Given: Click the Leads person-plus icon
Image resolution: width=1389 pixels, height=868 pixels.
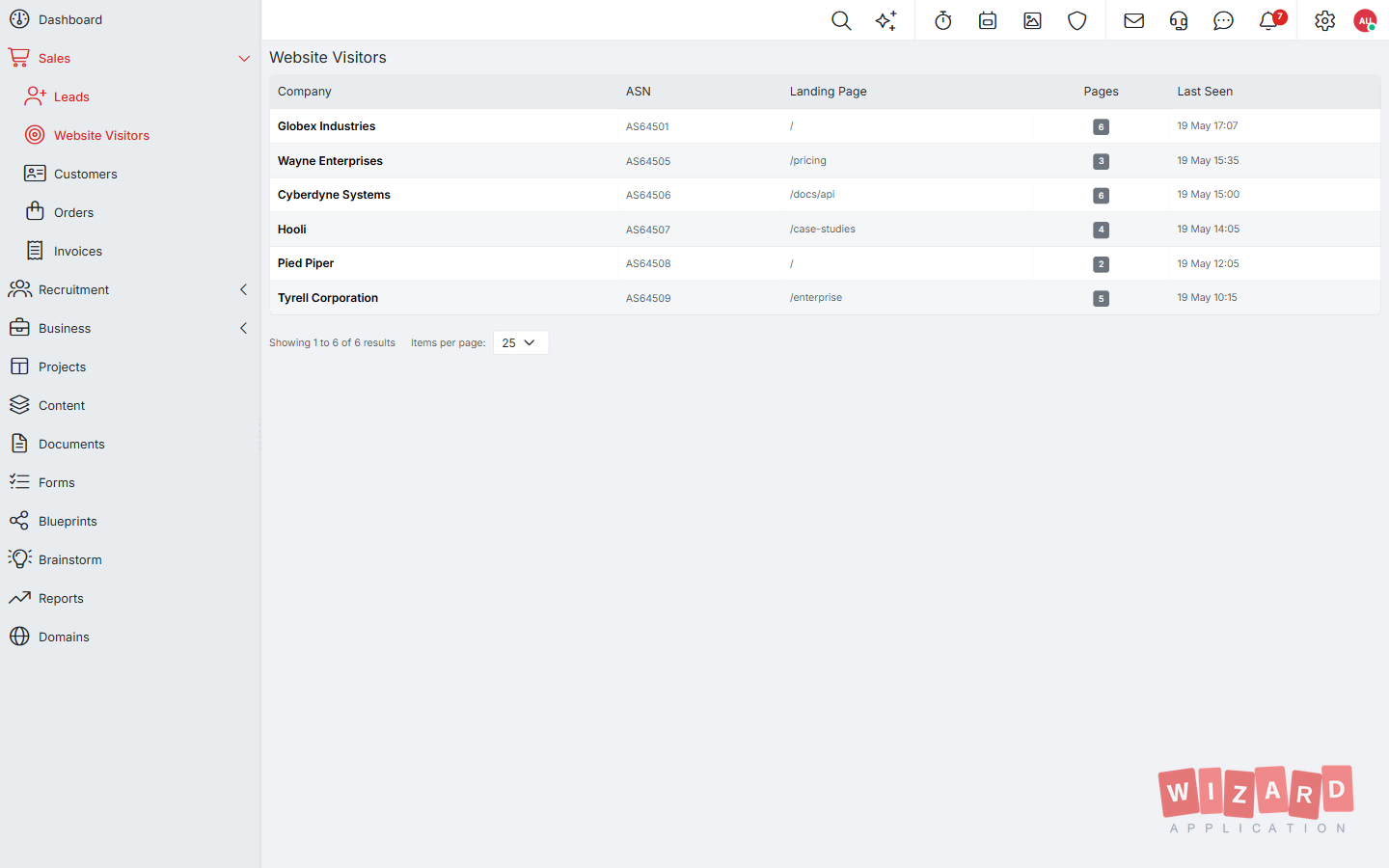Looking at the screenshot, I should pyautogui.click(x=35, y=96).
